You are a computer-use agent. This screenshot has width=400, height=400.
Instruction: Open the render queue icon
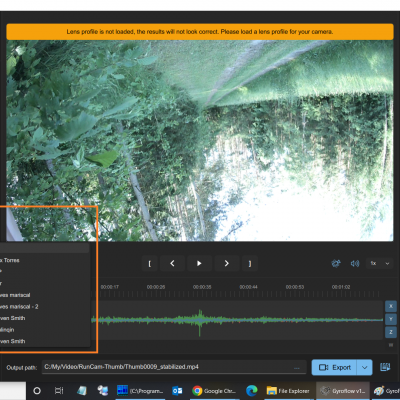click(x=385, y=367)
